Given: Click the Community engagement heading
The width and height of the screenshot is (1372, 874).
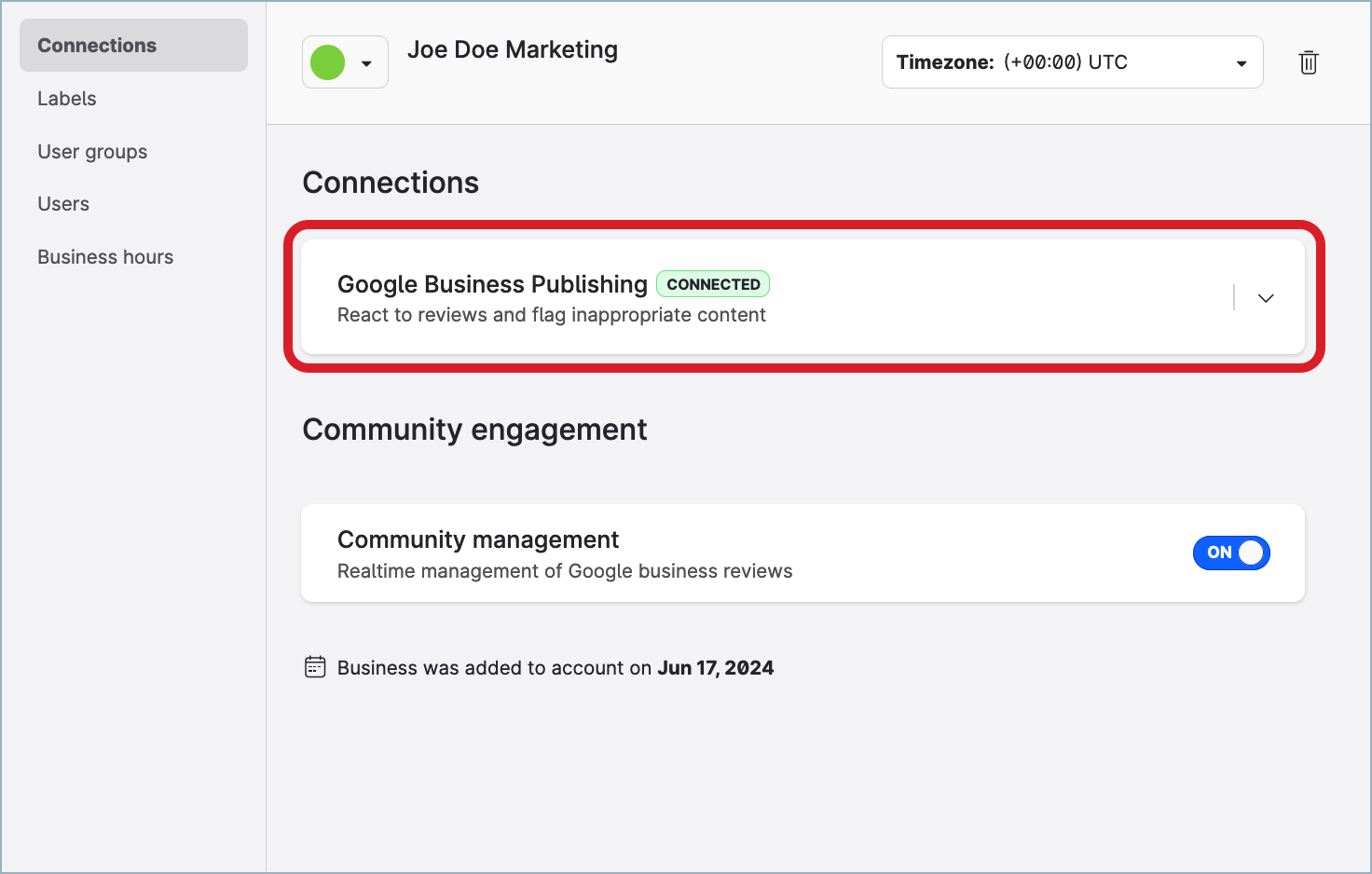Looking at the screenshot, I should tap(474, 430).
